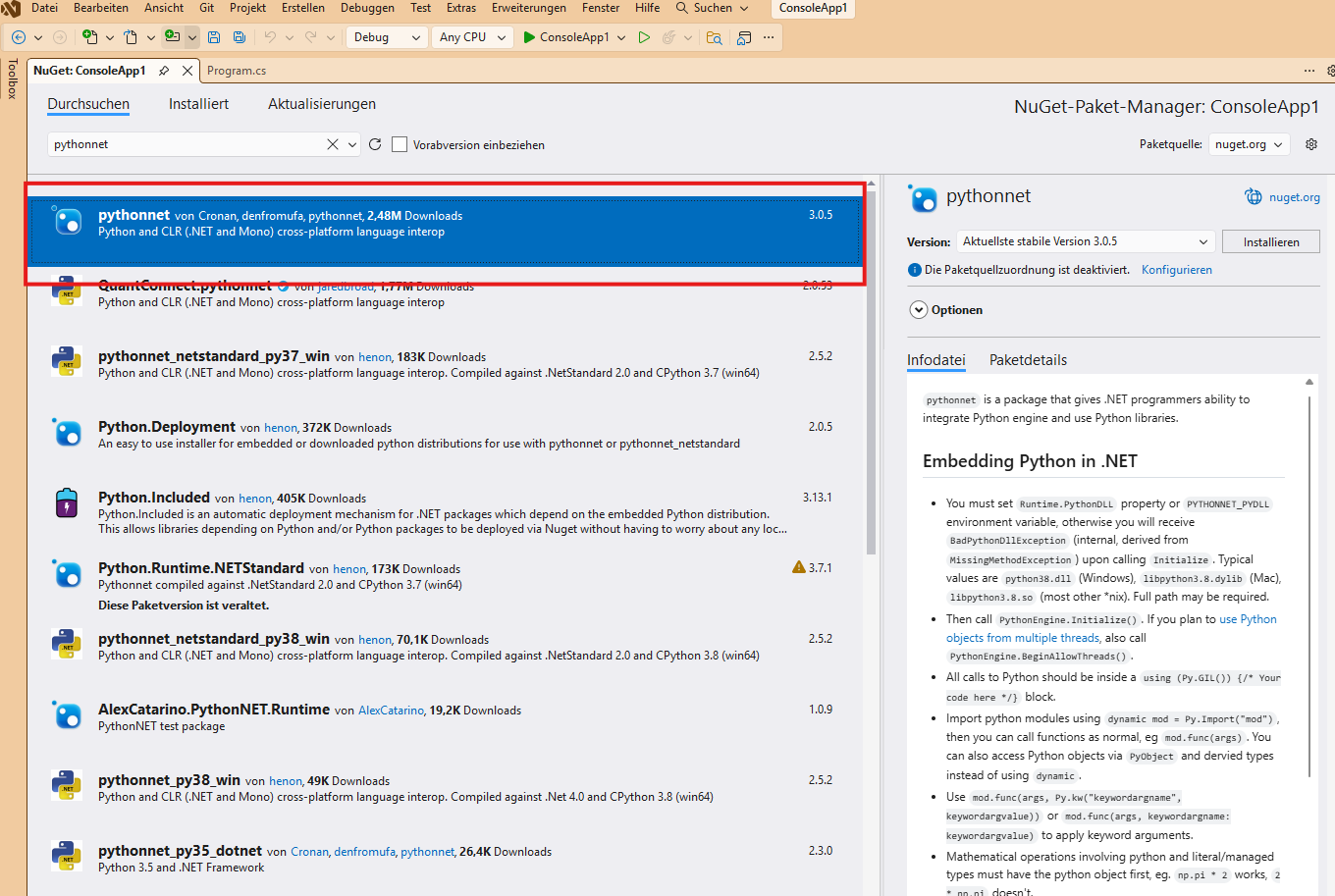Open the Debug configuration dropdown
Screen dimensions: 1335x896
click(387, 36)
